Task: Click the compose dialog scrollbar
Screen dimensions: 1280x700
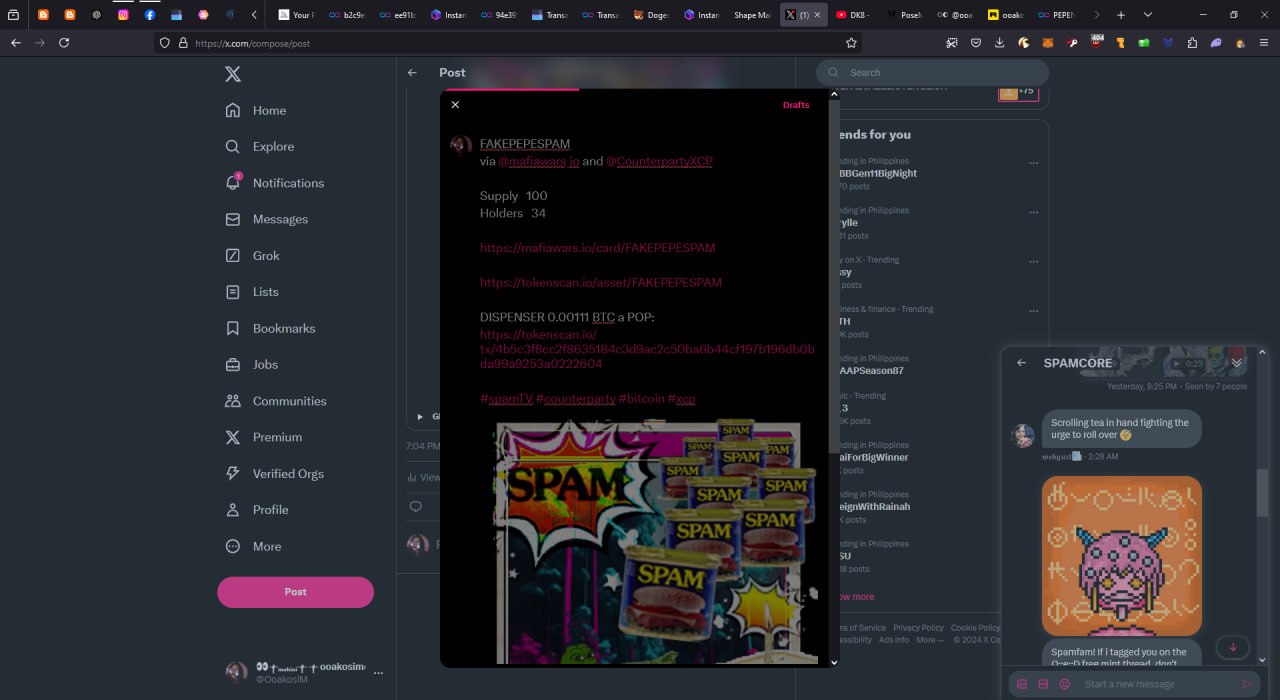Action: coord(834,300)
